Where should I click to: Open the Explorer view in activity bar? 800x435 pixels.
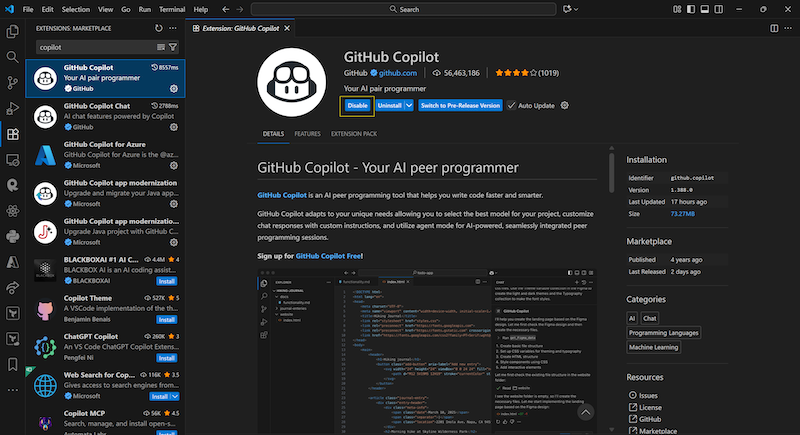click(x=12, y=32)
